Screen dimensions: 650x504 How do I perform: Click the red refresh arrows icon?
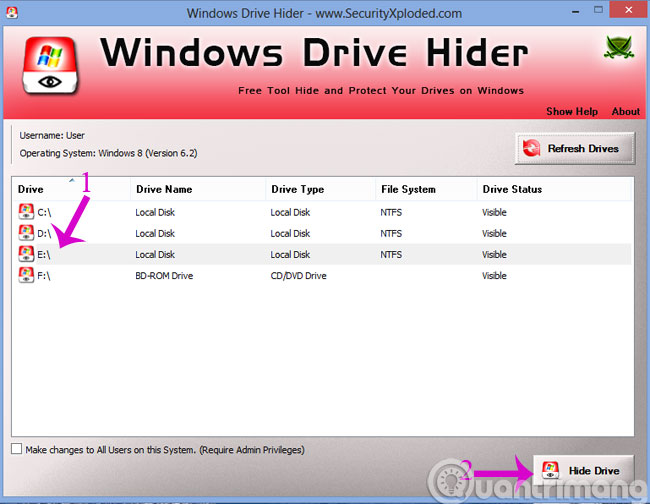(x=531, y=148)
